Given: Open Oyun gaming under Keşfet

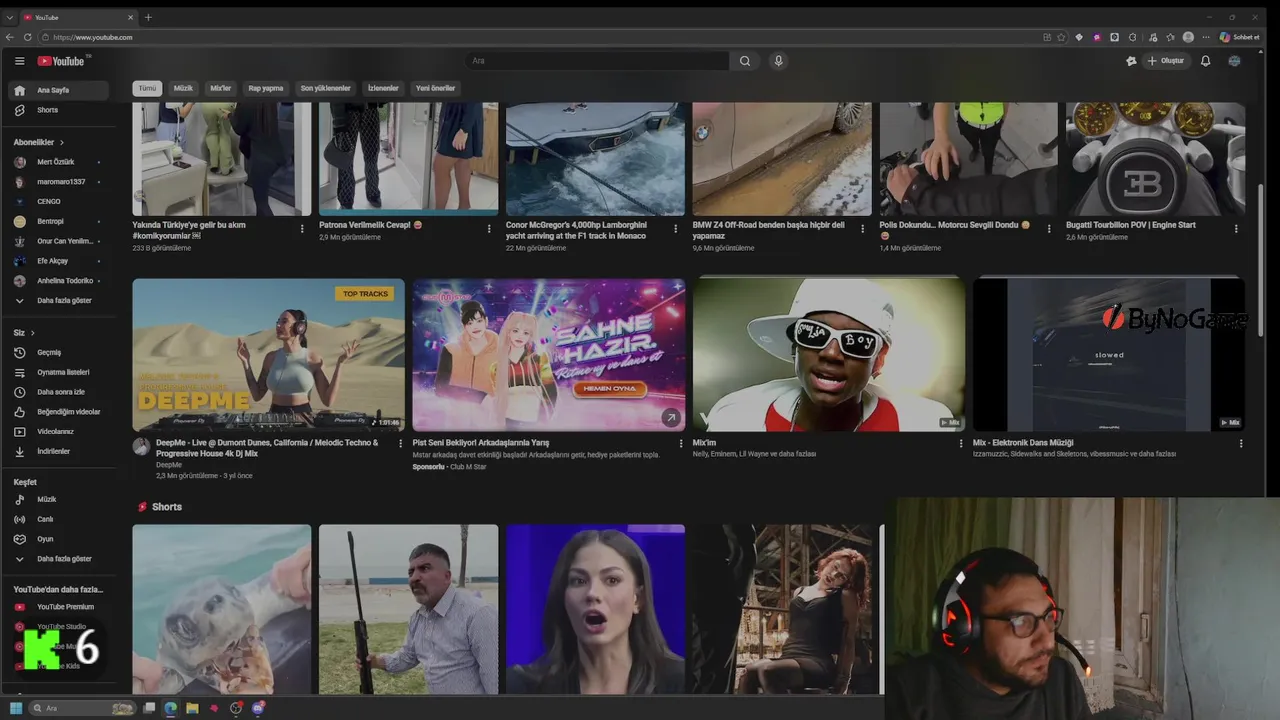Looking at the screenshot, I should (x=60, y=539).
